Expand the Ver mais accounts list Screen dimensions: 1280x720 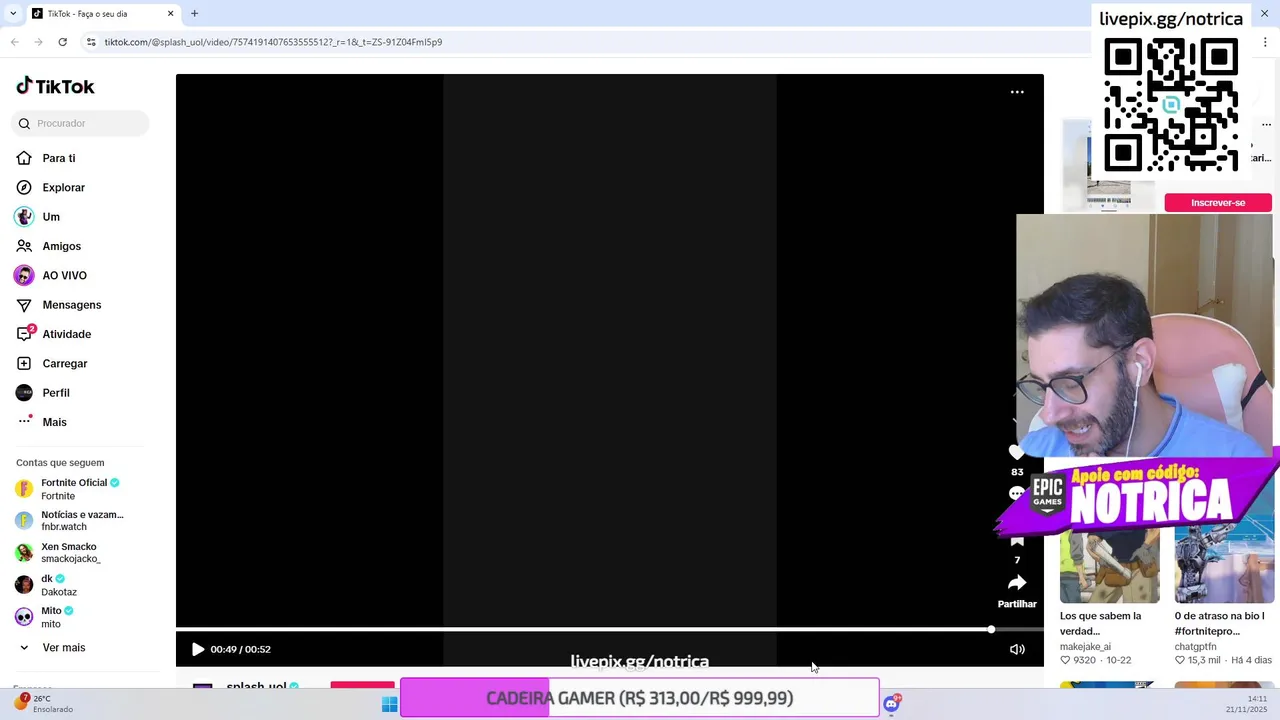pos(52,648)
